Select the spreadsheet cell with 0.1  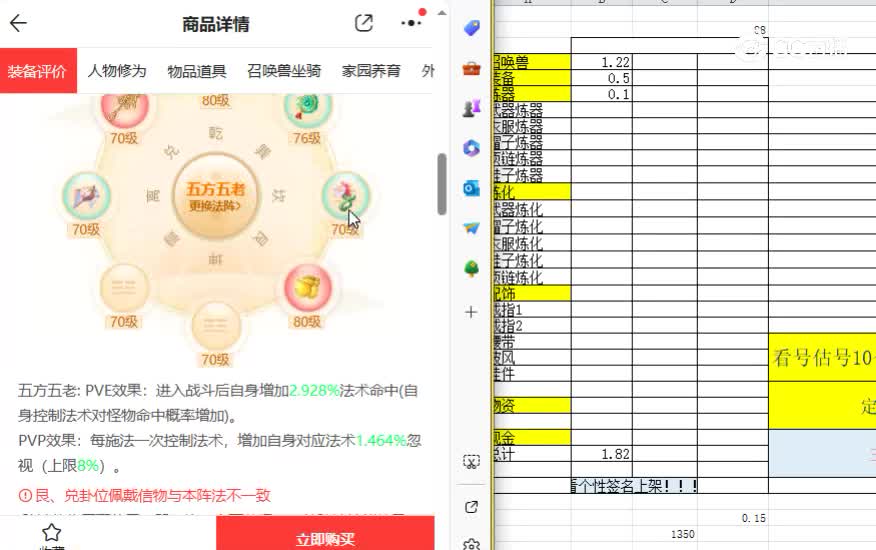click(x=602, y=94)
